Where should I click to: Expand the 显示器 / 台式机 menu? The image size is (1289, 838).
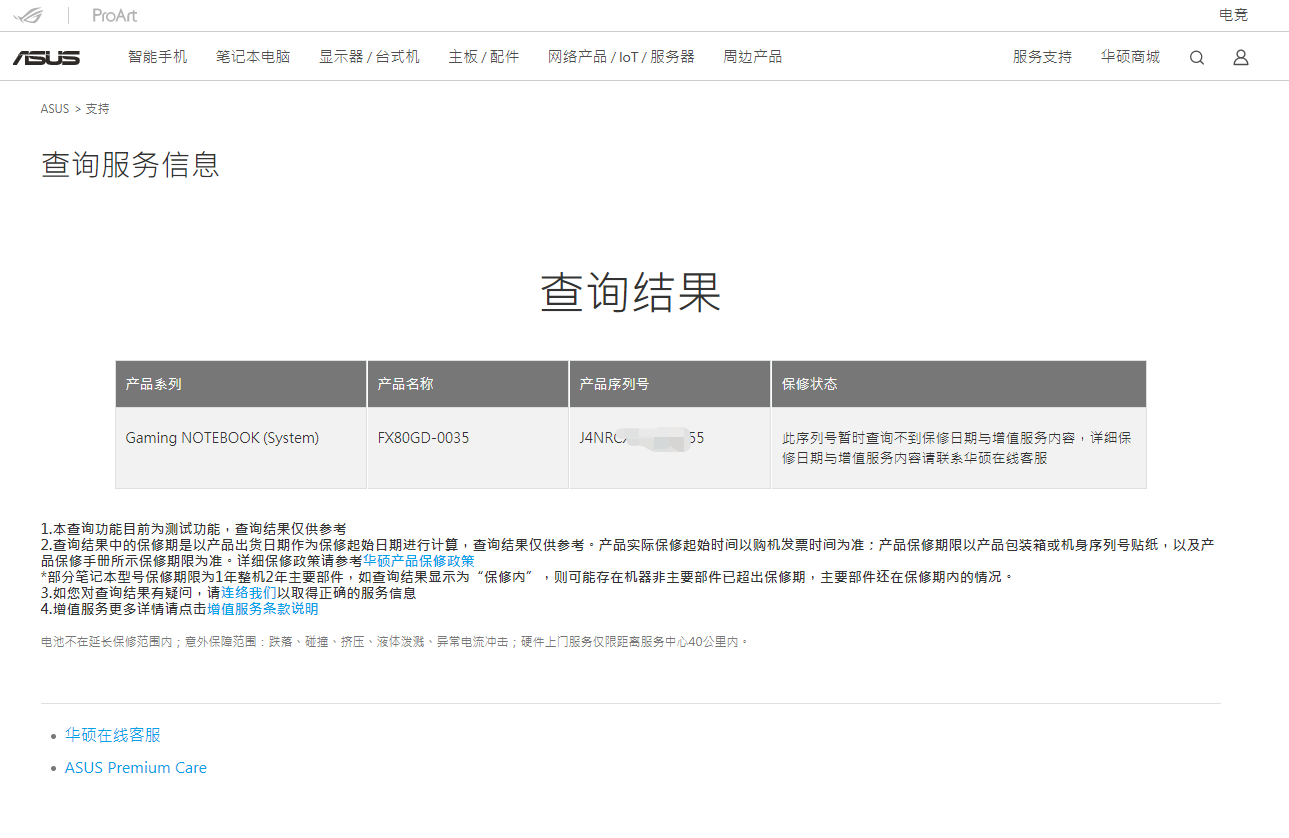[x=369, y=57]
